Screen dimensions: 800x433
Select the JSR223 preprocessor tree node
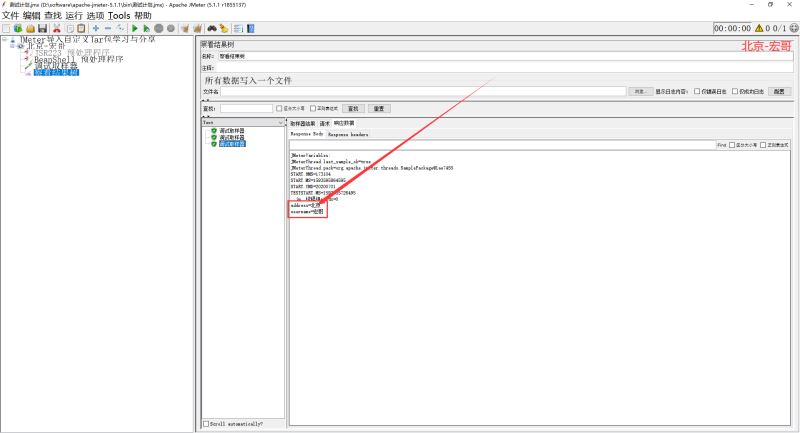click(x=71, y=53)
